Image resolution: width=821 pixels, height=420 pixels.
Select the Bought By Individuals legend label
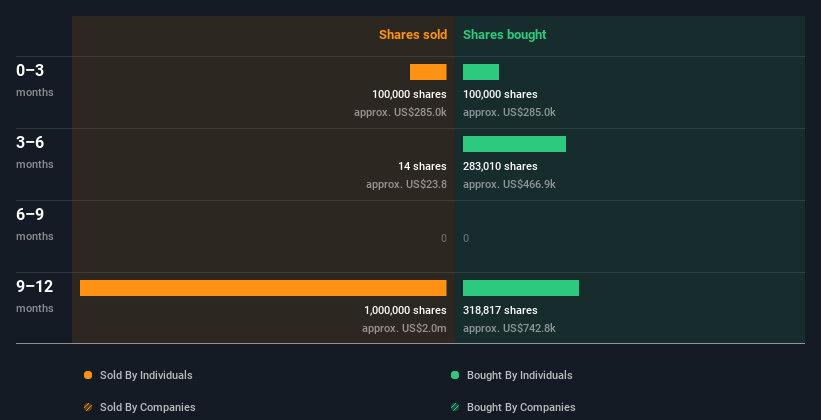(519, 375)
